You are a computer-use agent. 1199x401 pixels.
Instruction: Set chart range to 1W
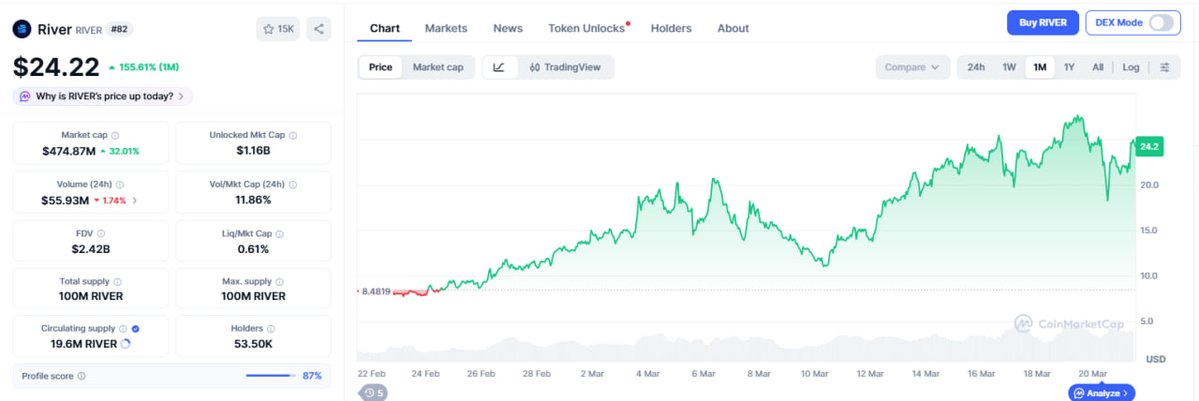pos(1009,67)
